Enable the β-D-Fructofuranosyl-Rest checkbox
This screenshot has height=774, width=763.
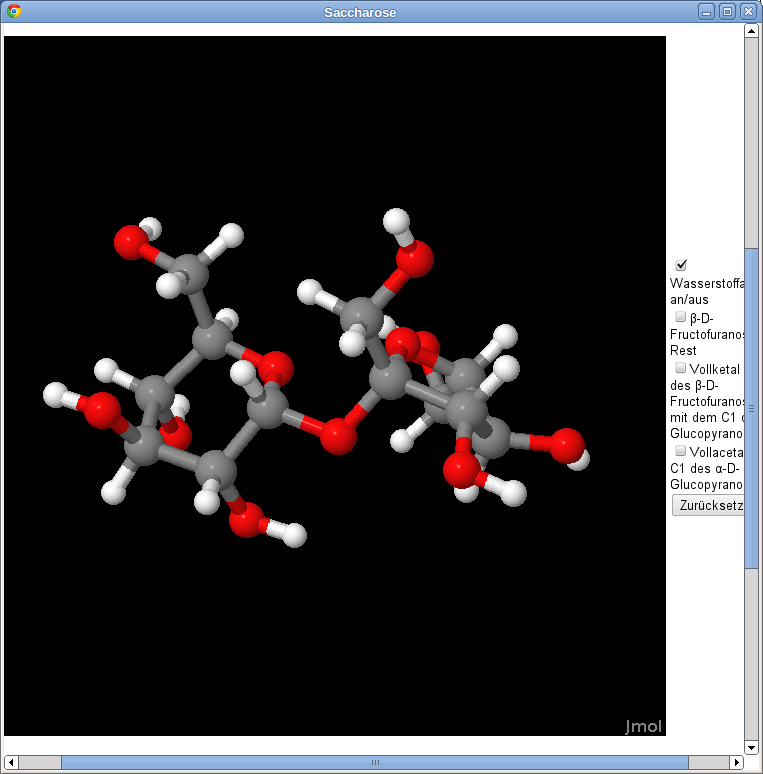click(x=681, y=317)
